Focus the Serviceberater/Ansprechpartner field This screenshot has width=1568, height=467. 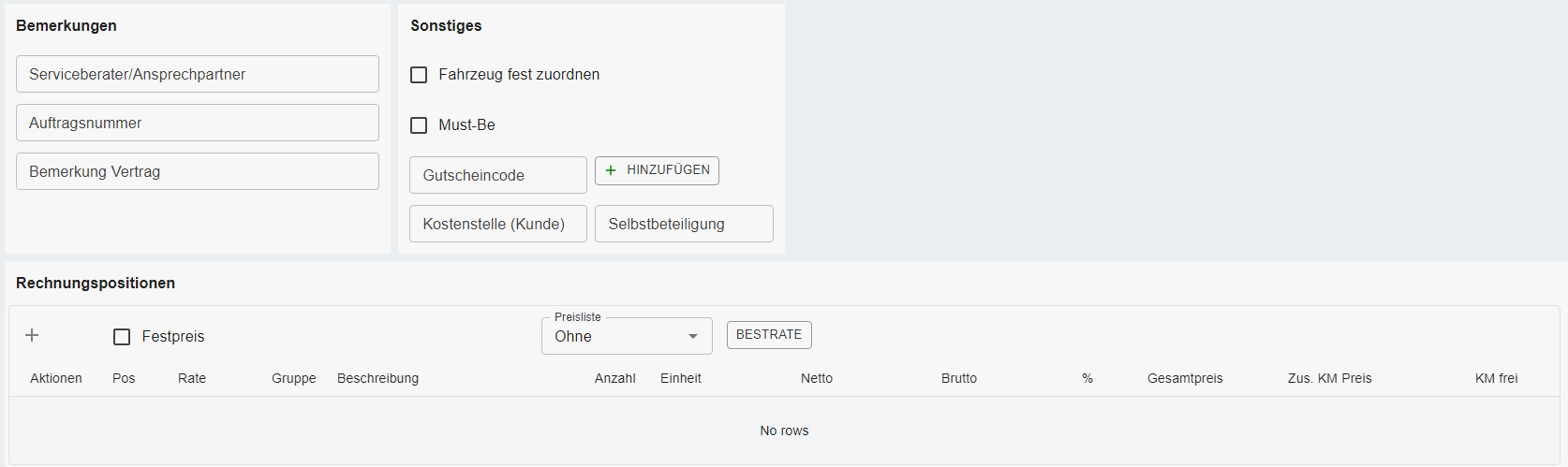[x=197, y=74]
